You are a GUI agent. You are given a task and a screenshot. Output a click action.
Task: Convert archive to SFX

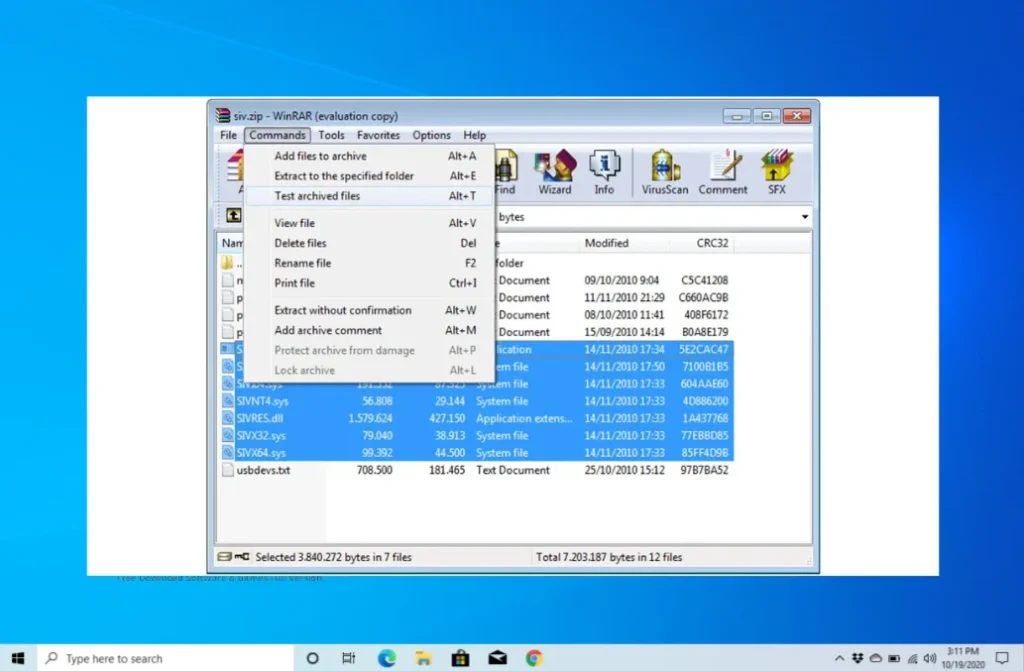click(778, 170)
